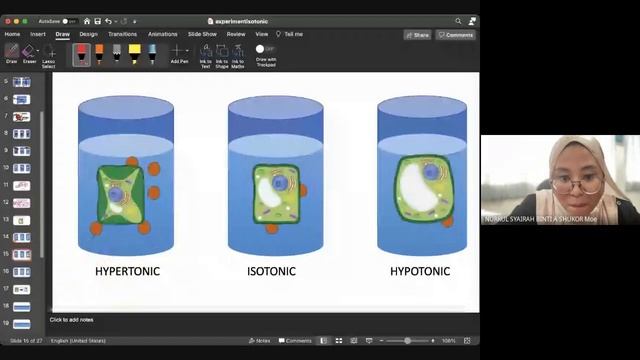Toggle the AutoSave switch

(70, 21)
